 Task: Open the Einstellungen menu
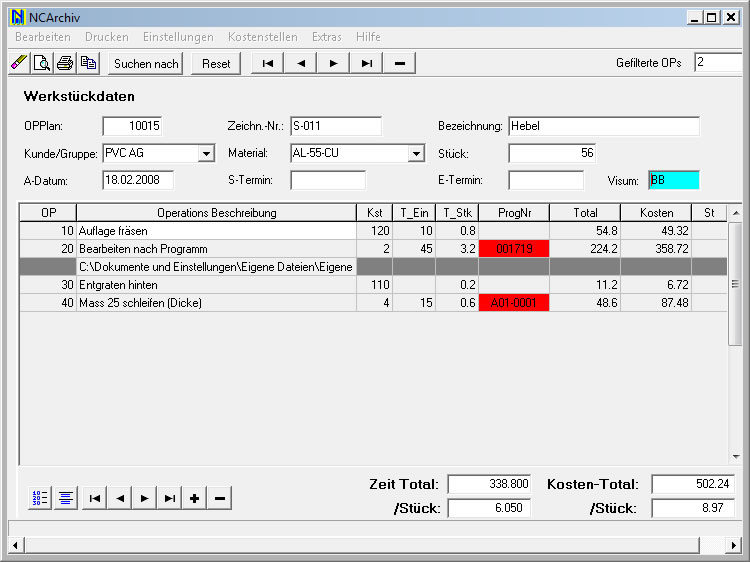(x=178, y=36)
